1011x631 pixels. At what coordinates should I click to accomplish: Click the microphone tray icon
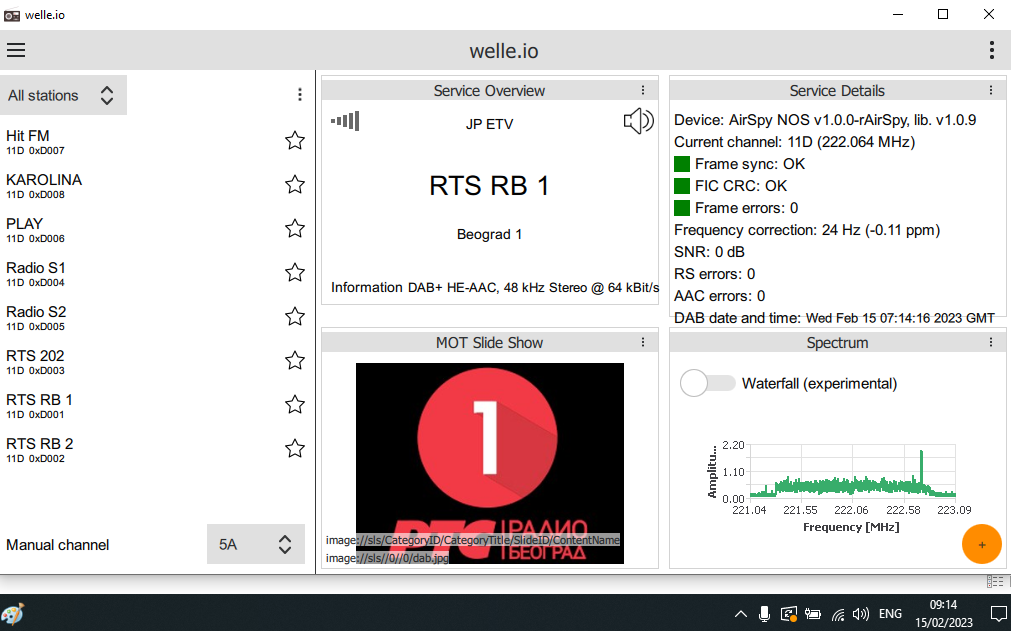coord(764,614)
